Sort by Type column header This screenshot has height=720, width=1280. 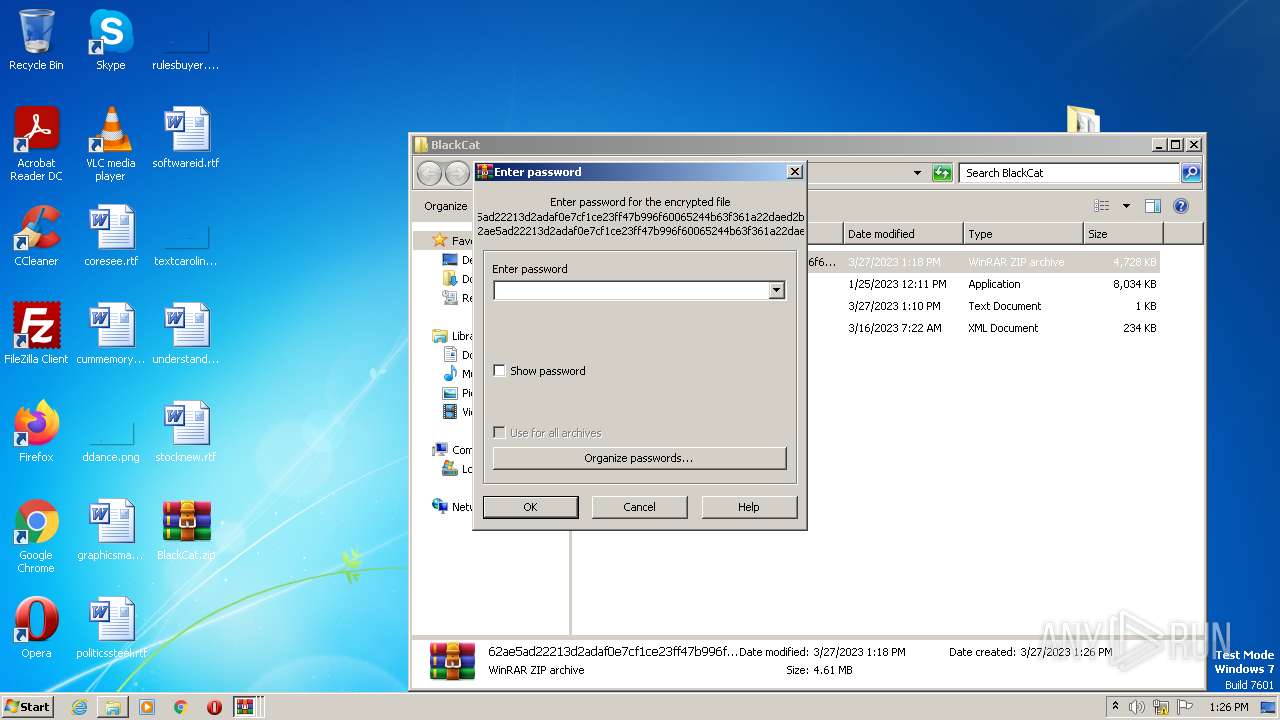[1023, 234]
